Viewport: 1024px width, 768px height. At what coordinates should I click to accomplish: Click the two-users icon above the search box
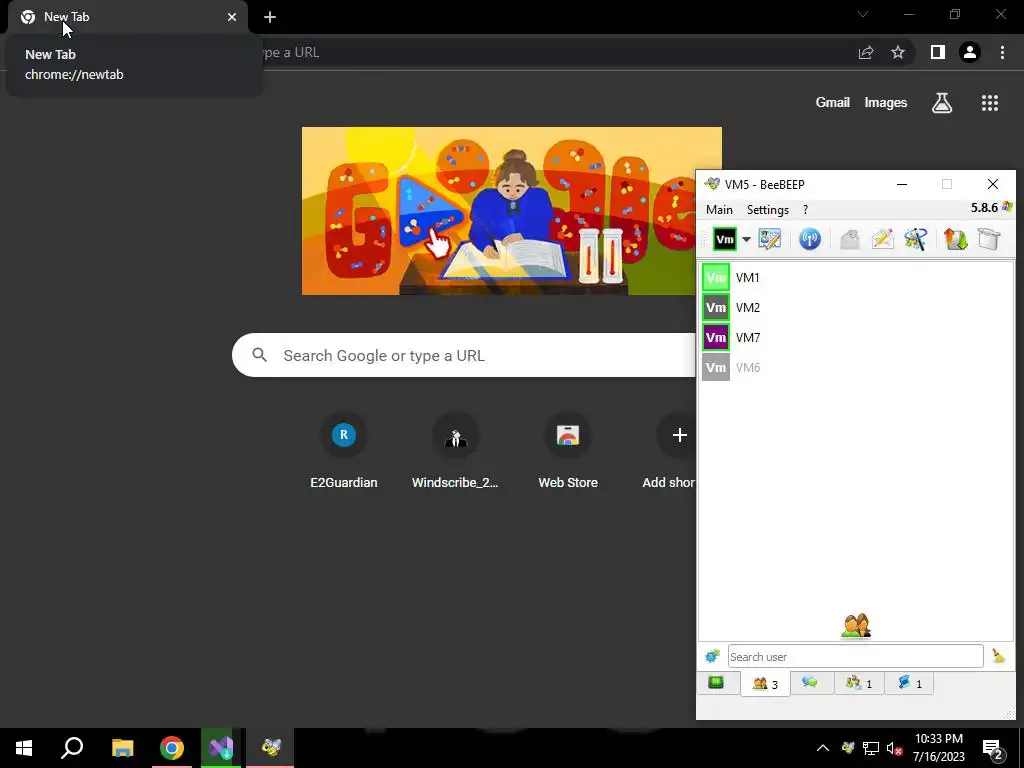856,626
